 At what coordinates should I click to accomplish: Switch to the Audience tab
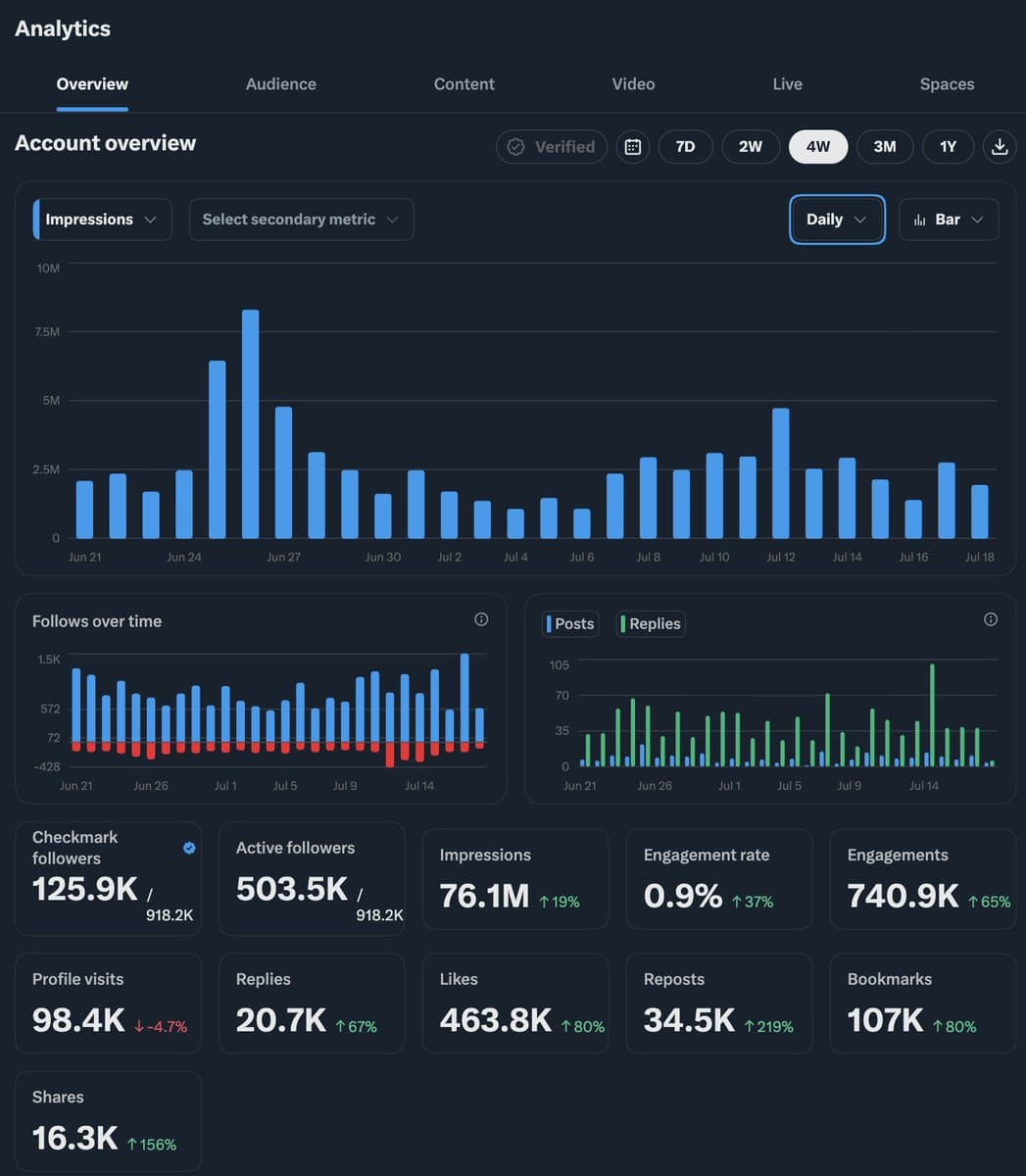point(281,84)
